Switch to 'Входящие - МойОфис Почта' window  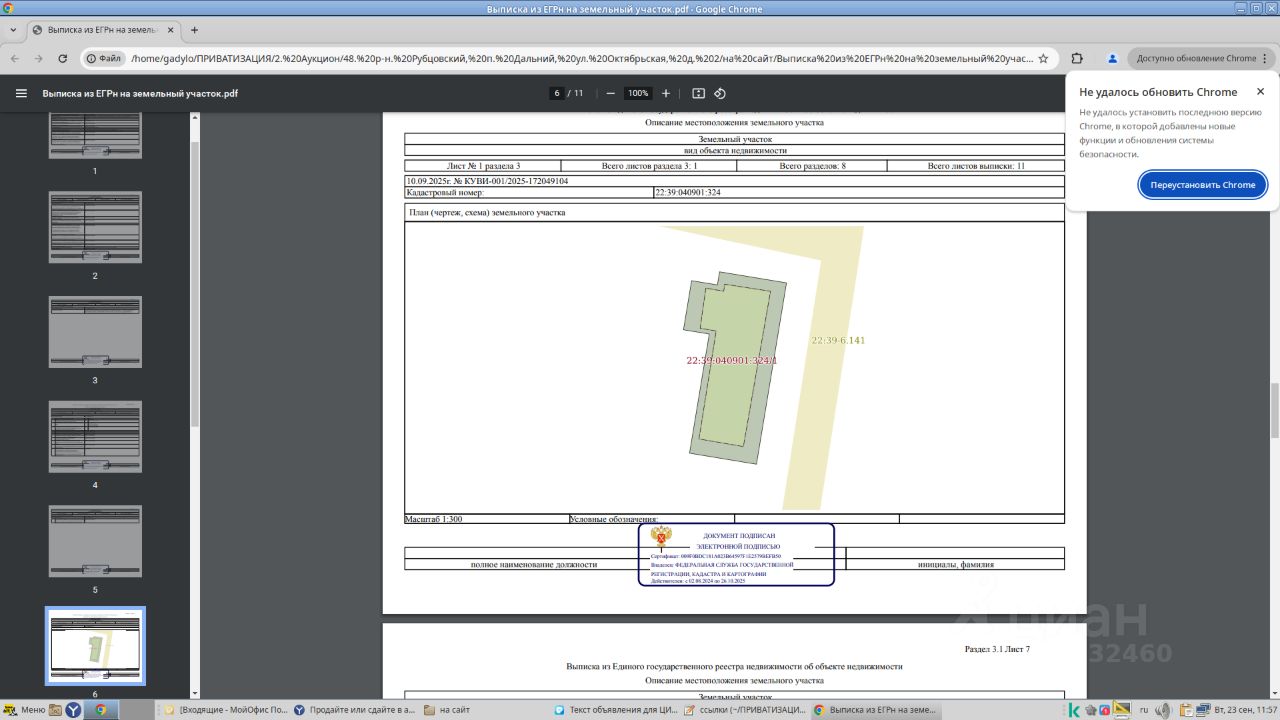(x=225, y=710)
